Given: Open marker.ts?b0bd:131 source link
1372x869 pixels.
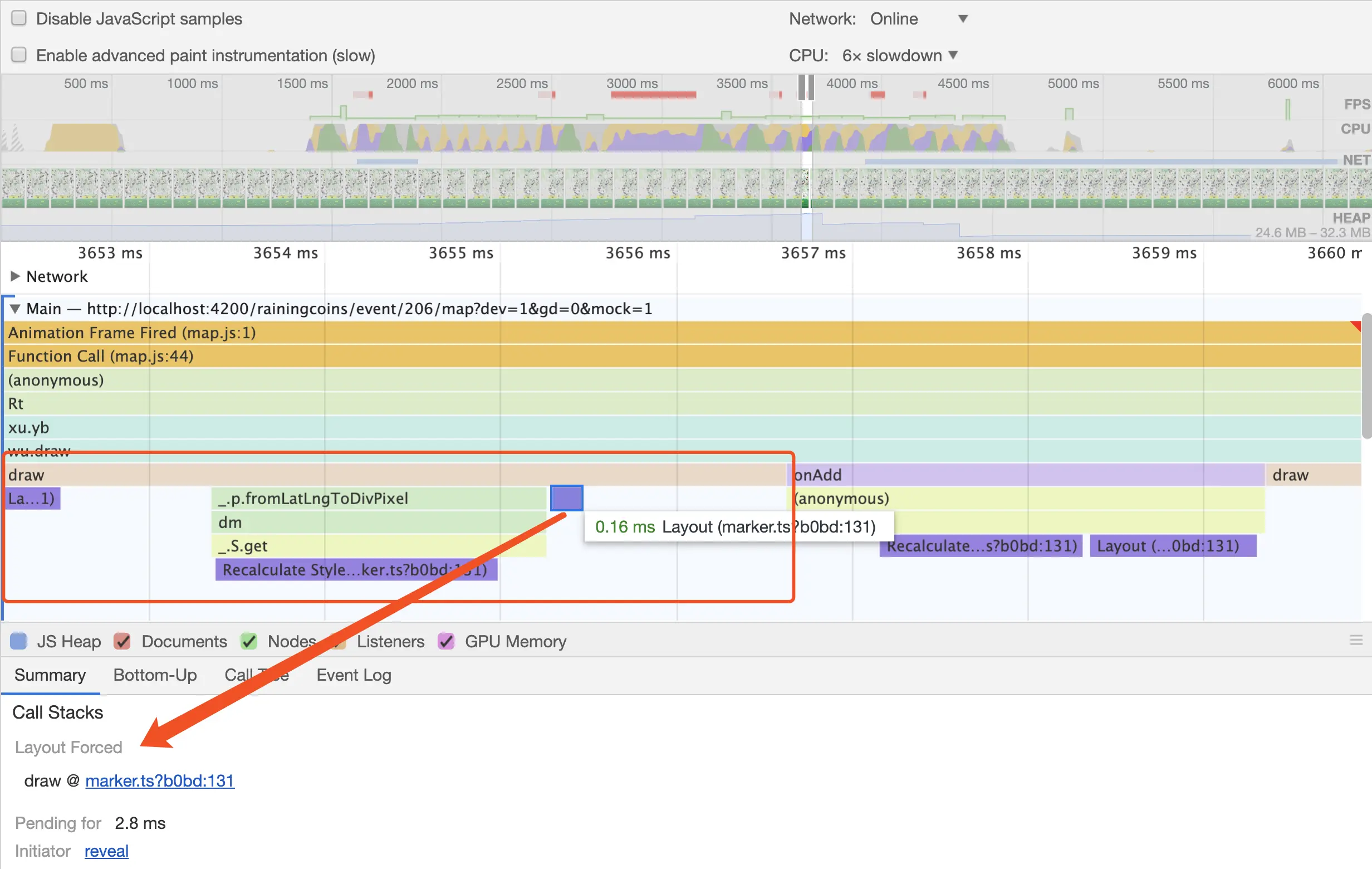Looking at the screenshot, I should click(x=160, y=780).
